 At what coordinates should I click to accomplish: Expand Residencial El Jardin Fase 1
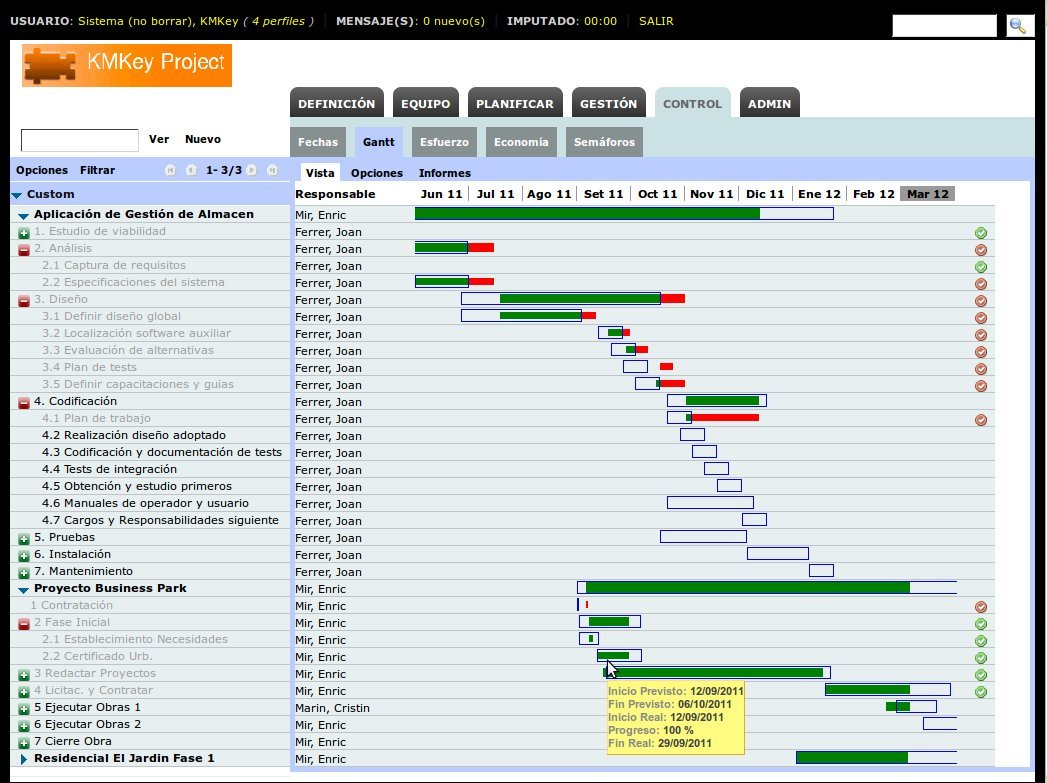coord(24,760)
